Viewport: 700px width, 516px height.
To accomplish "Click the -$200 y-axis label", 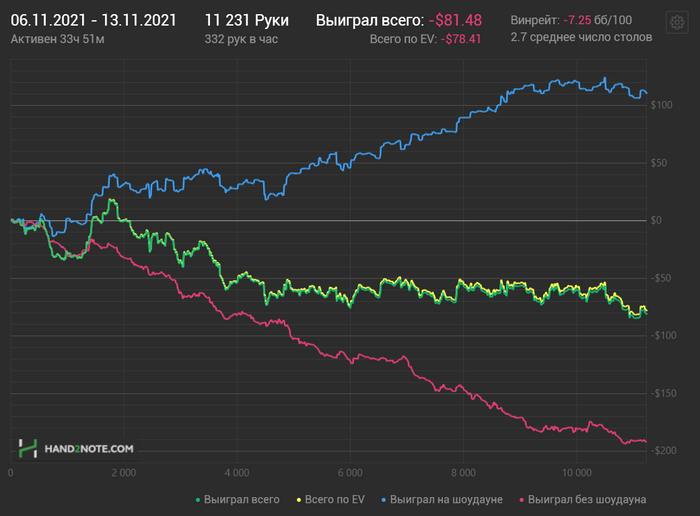I will (x=663, y=450).
